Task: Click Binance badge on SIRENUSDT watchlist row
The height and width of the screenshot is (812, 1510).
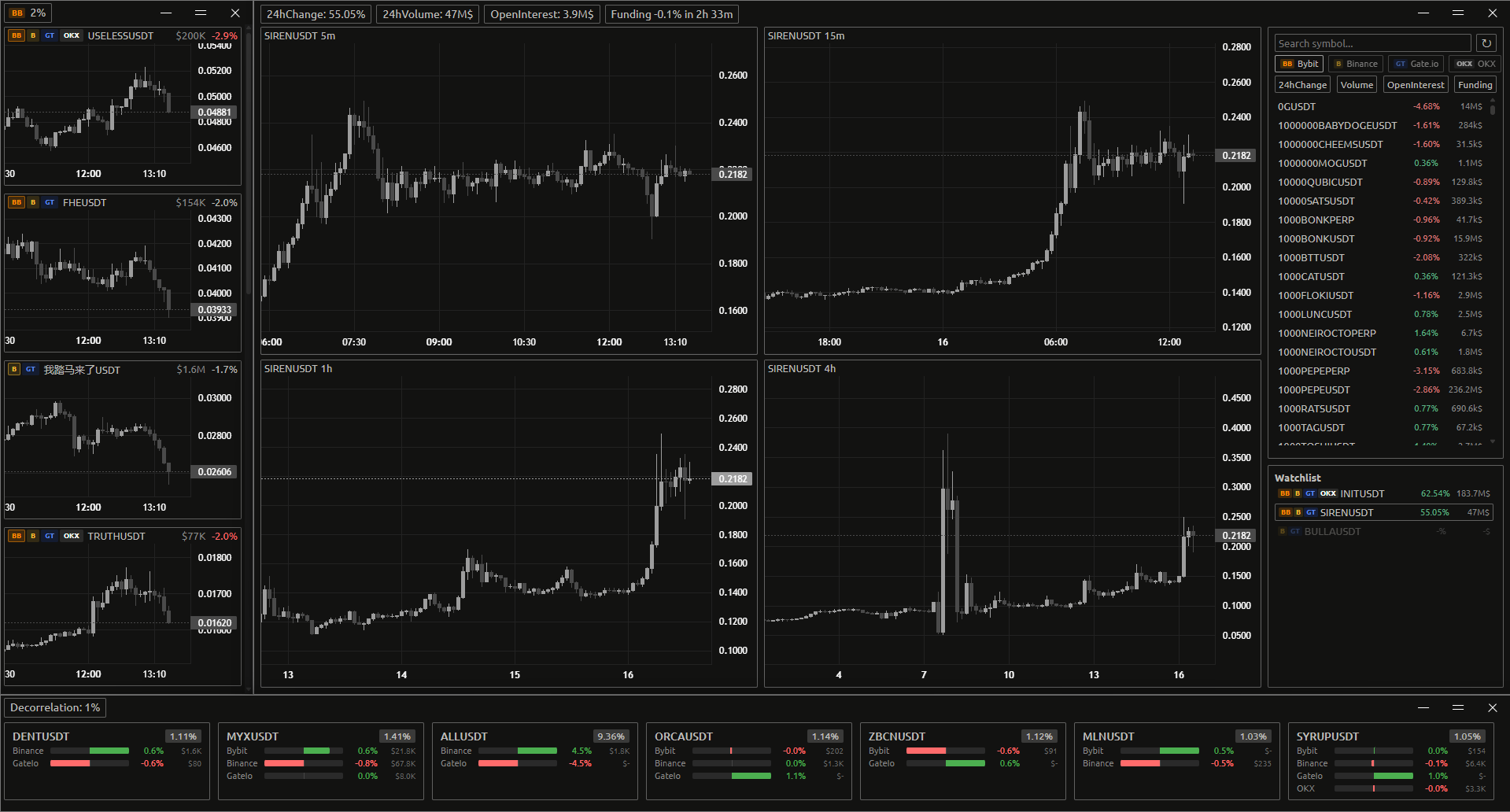Action: click(1298, 512)
